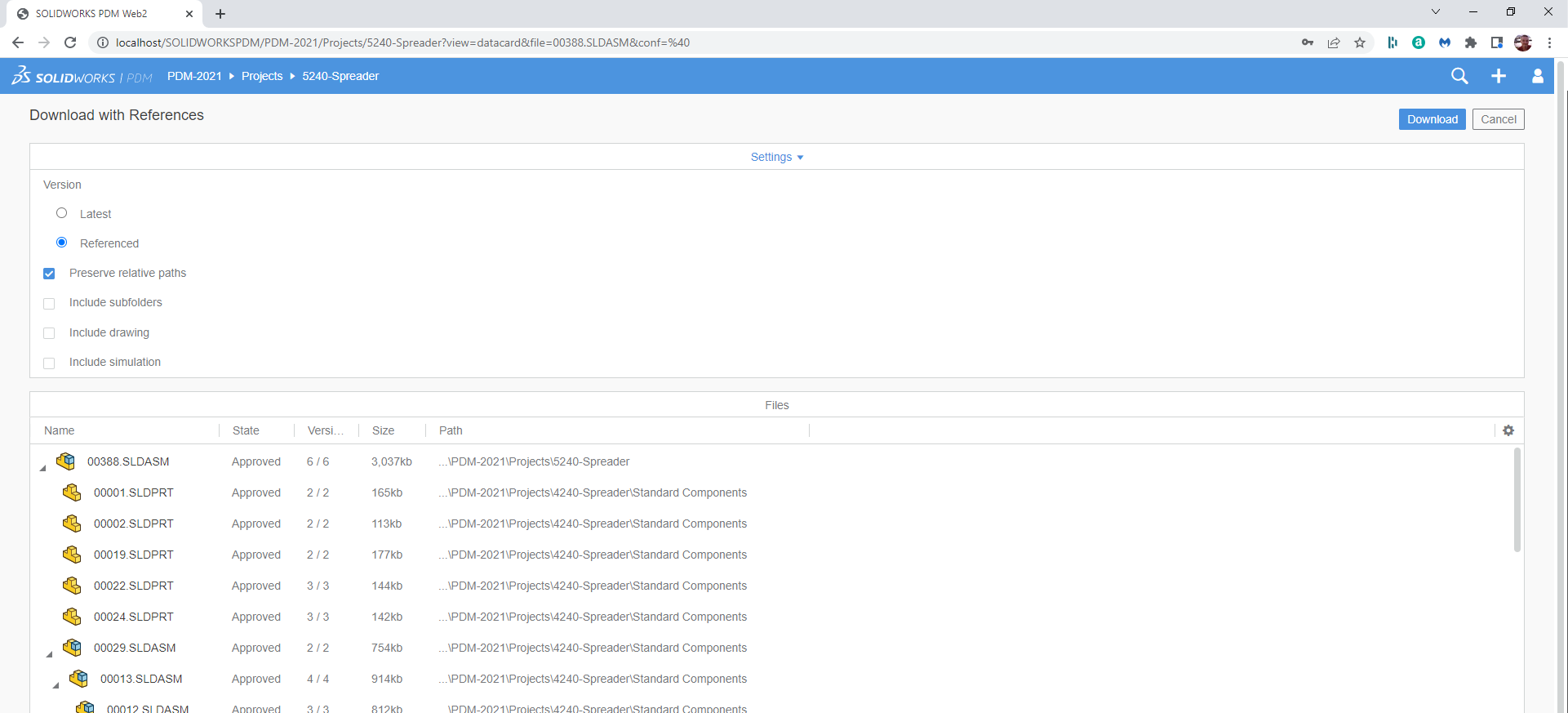Select the Latest version radio button
Screen dimensions: 1568x713
(x=62, y=213)
